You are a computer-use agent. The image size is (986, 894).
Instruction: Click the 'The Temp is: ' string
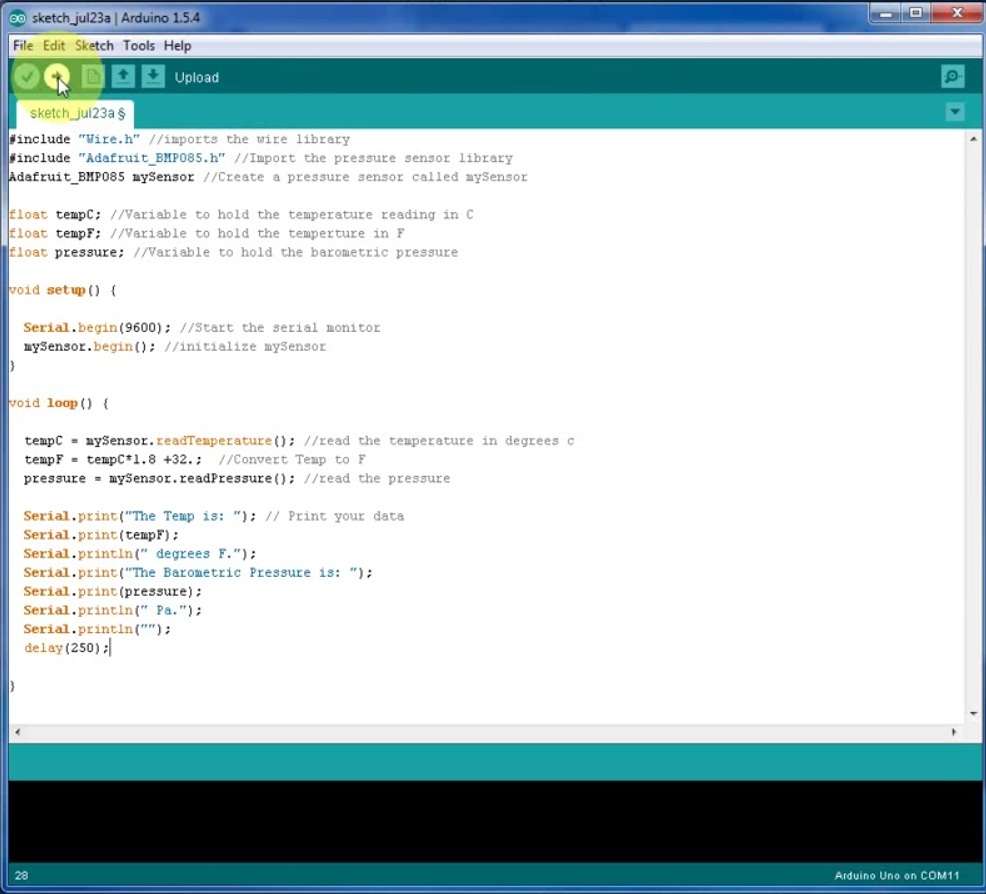pos(182,516)
